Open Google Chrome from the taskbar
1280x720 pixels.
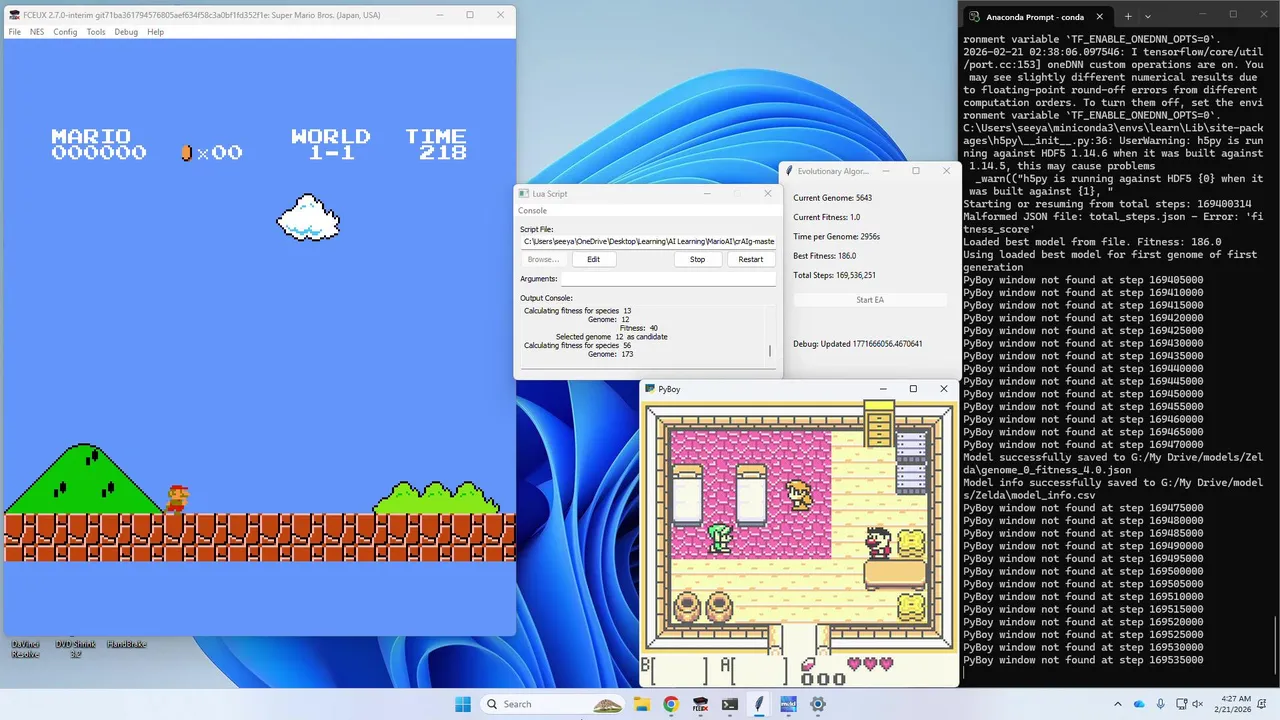(671, 704)
